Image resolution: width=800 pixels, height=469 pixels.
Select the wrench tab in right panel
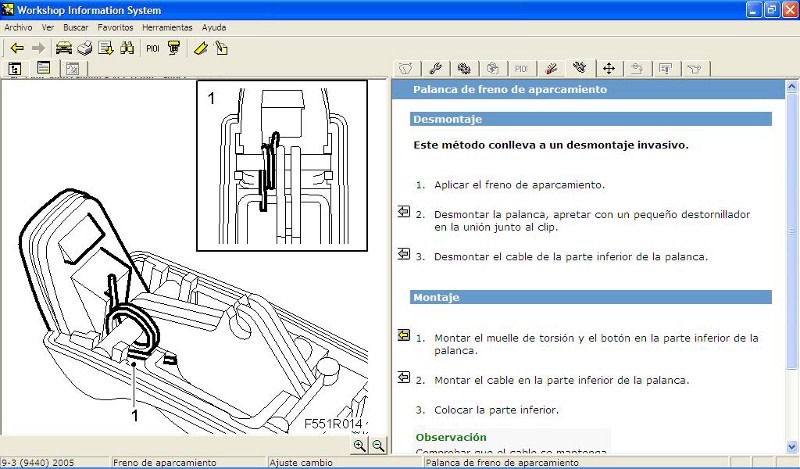435,68
